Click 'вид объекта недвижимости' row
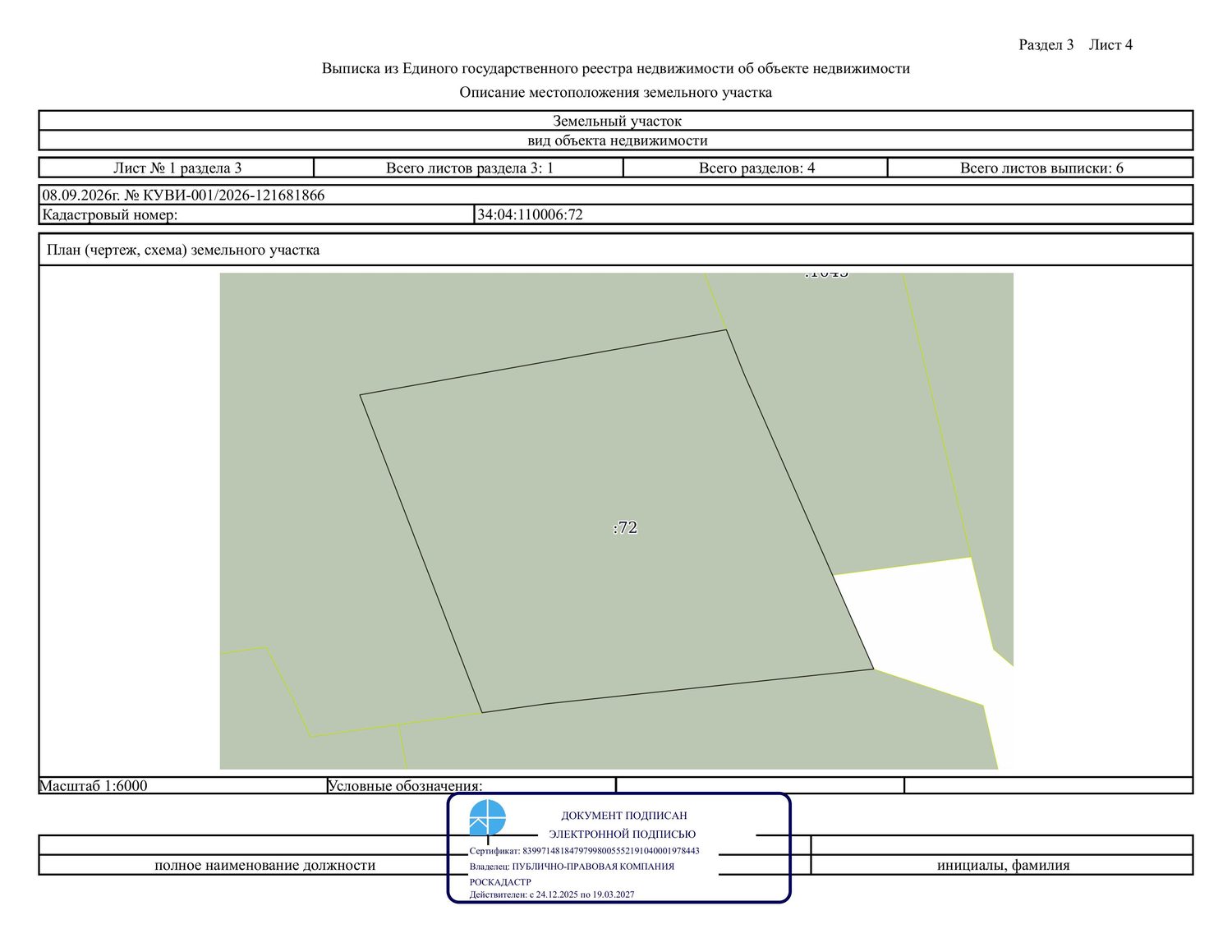The width and height of the screenshot is (1232, 952). click(616, 140)
